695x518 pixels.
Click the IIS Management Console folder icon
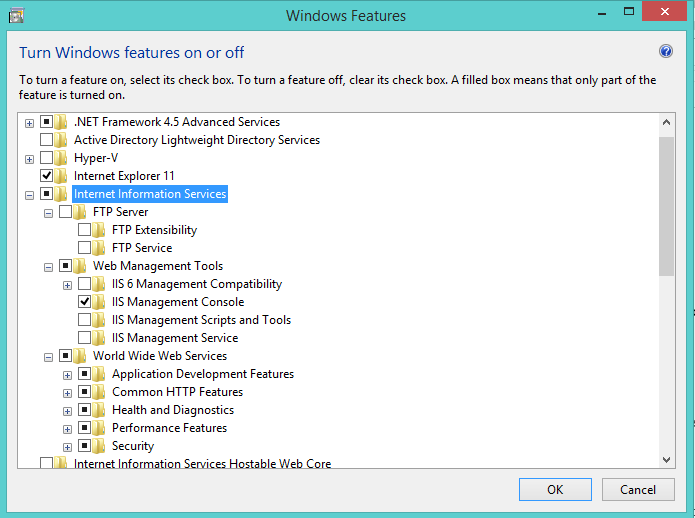click(99, 302)
